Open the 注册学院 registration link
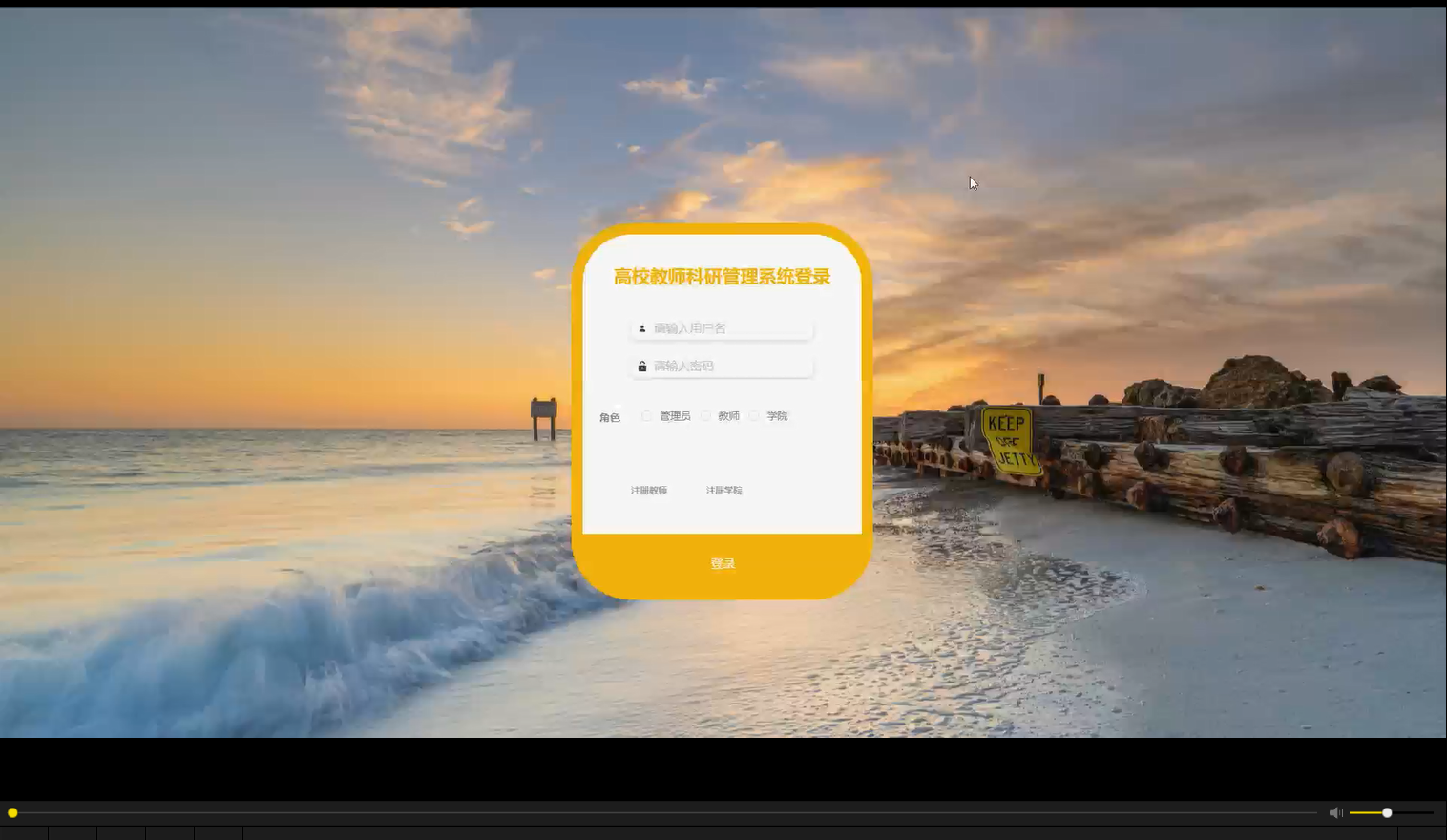1447x840 pixels. click(x=723, y=491)
